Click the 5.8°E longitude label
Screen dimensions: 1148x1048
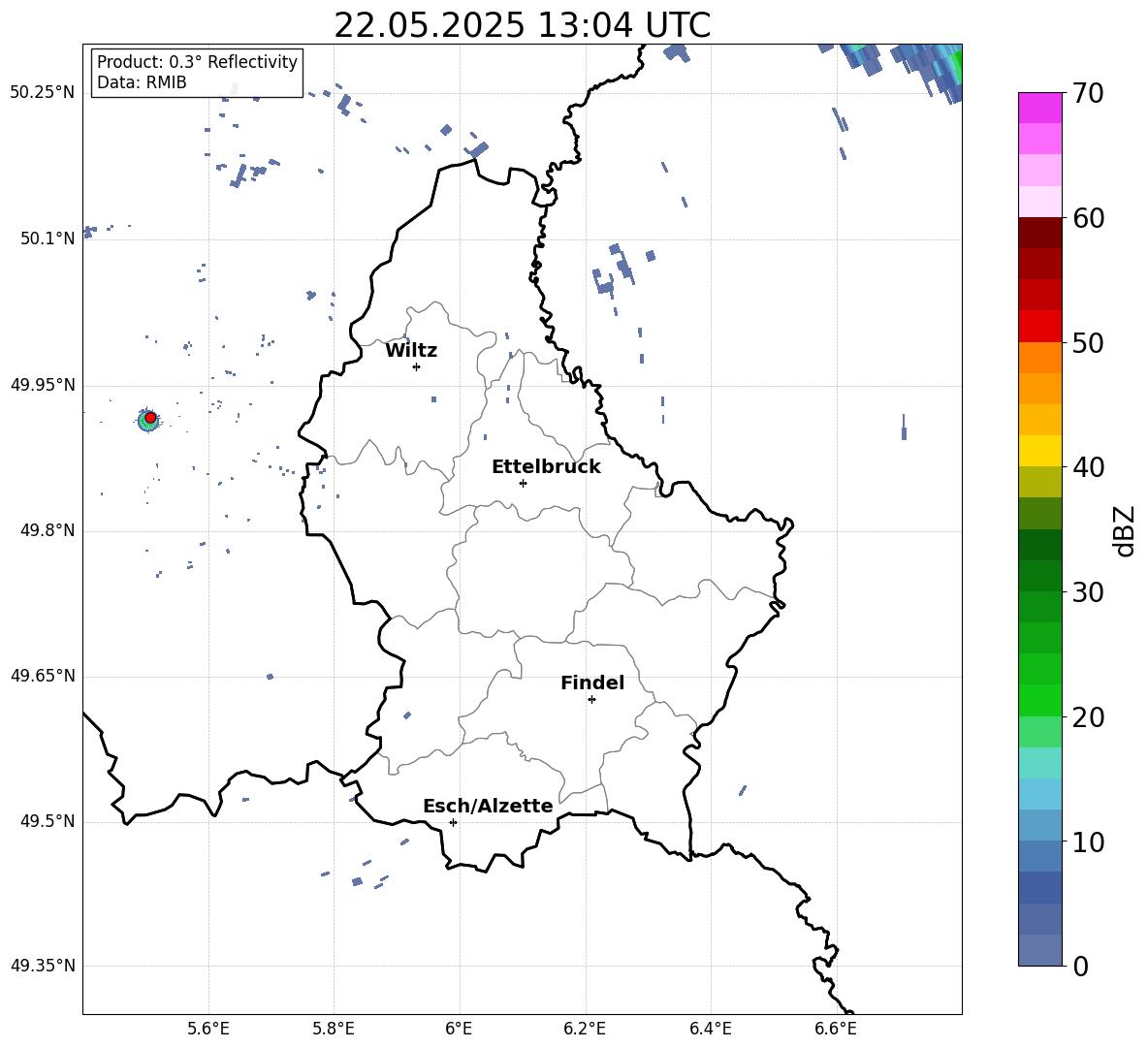pyautogui.click(x=334, y=1029)
